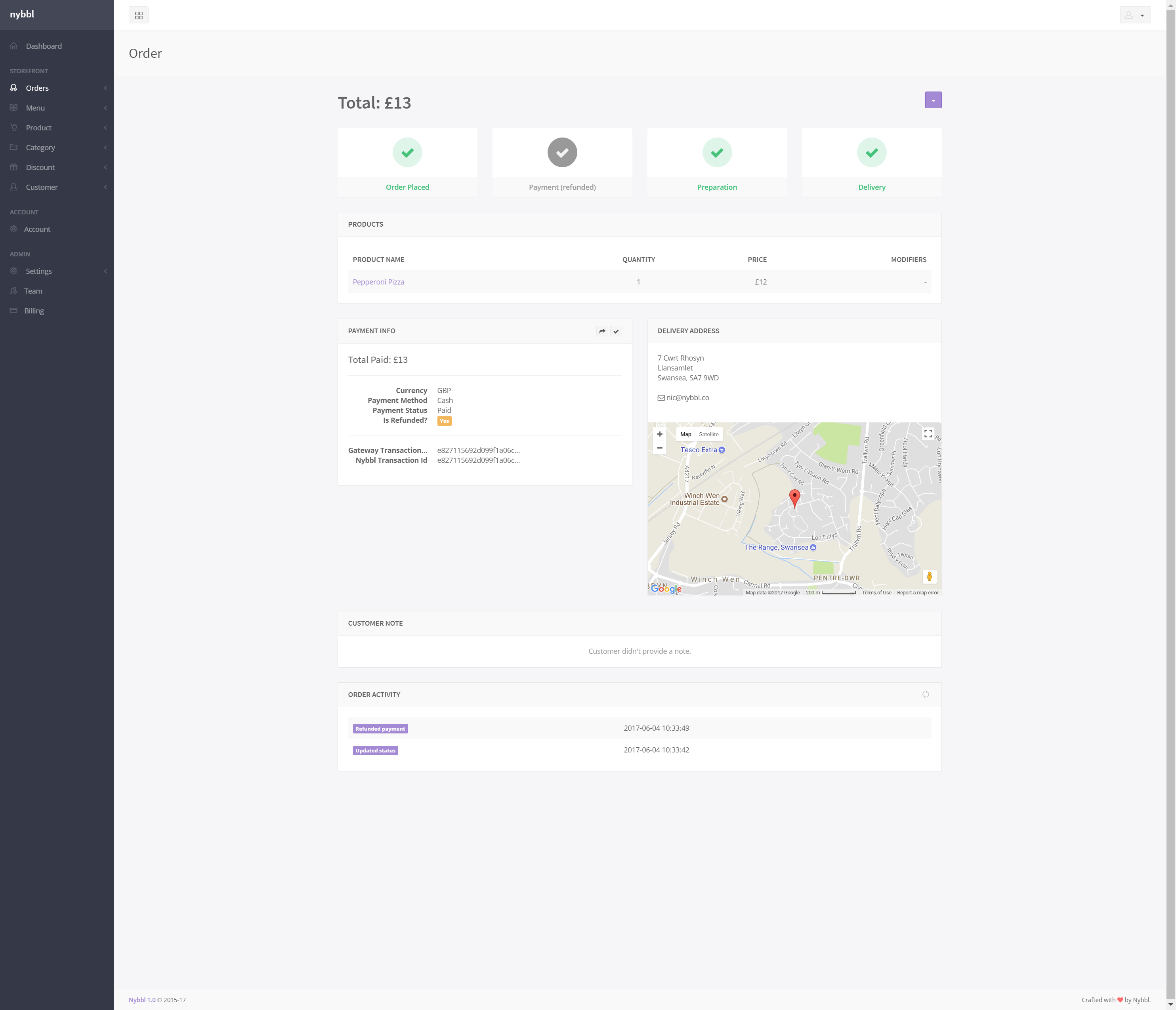Click the Settings gear icon

click(x=13, y=271)
